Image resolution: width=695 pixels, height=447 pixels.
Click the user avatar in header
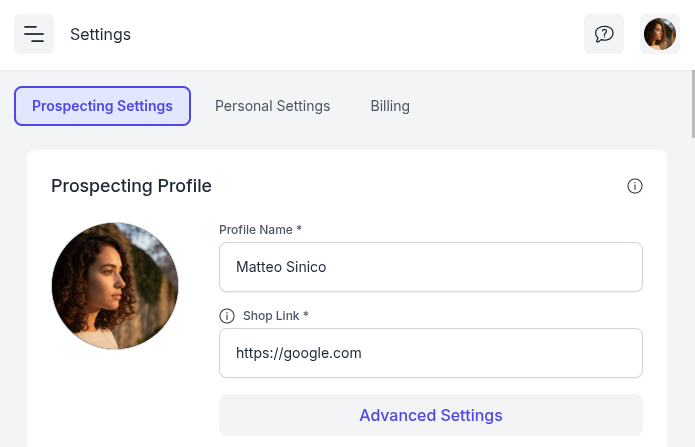coord(660,34)
